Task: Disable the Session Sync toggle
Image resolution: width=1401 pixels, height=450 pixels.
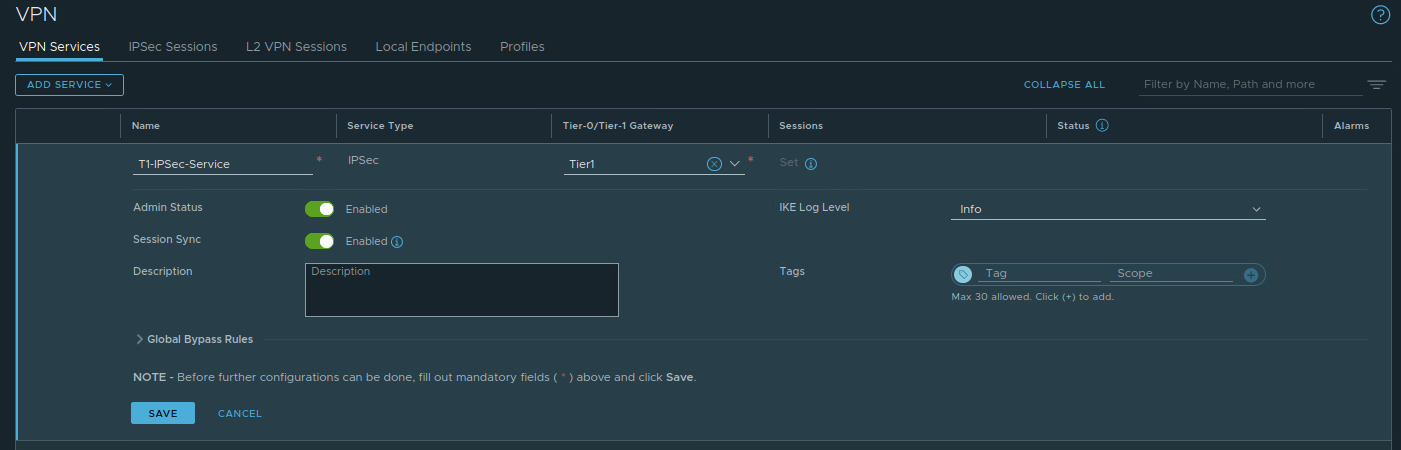Action: [x=319, y=241]
